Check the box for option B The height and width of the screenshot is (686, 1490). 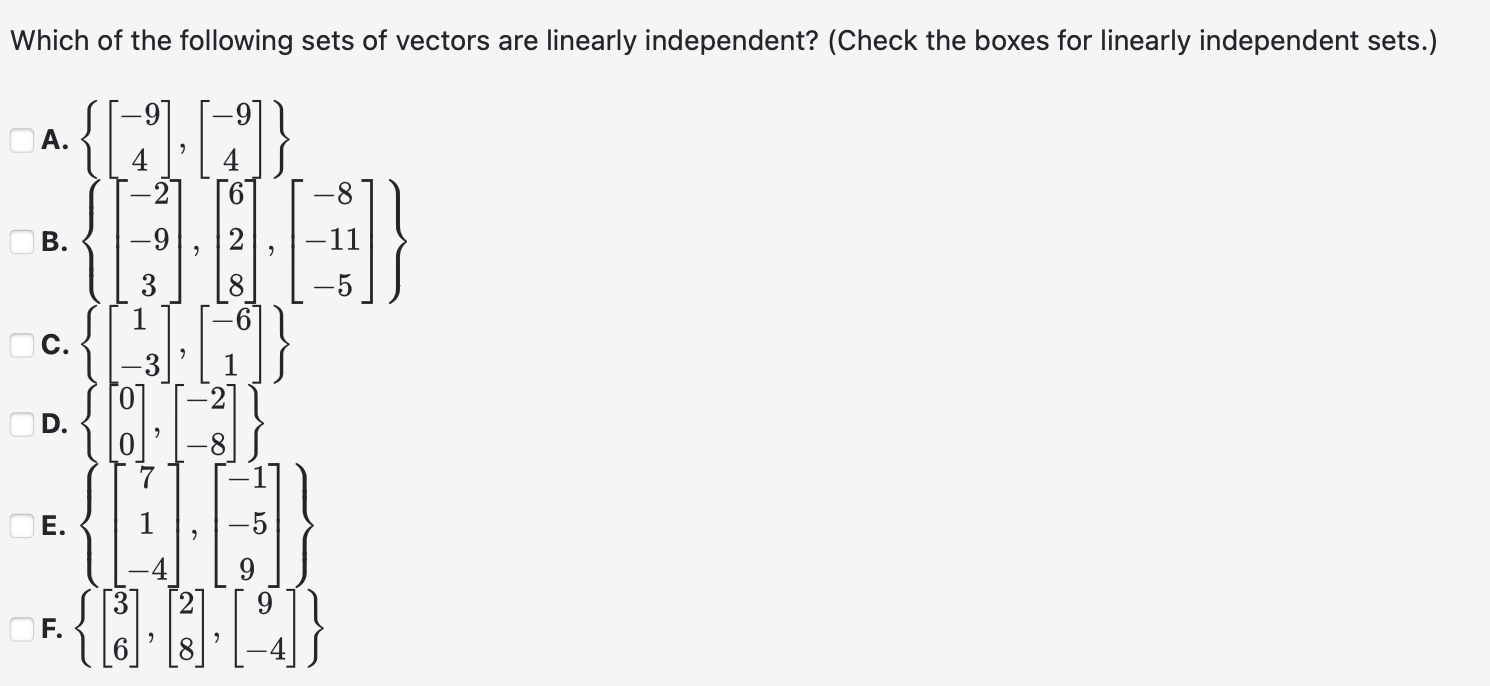pyautogui.click(x=20, y=241)
